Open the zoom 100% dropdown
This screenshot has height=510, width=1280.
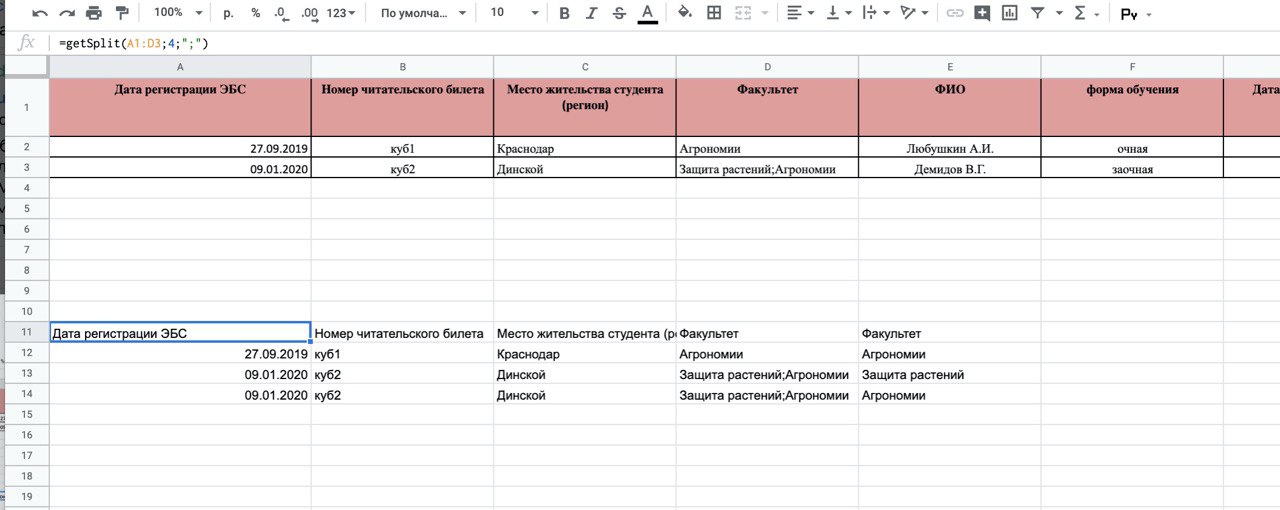coord(178,13)
